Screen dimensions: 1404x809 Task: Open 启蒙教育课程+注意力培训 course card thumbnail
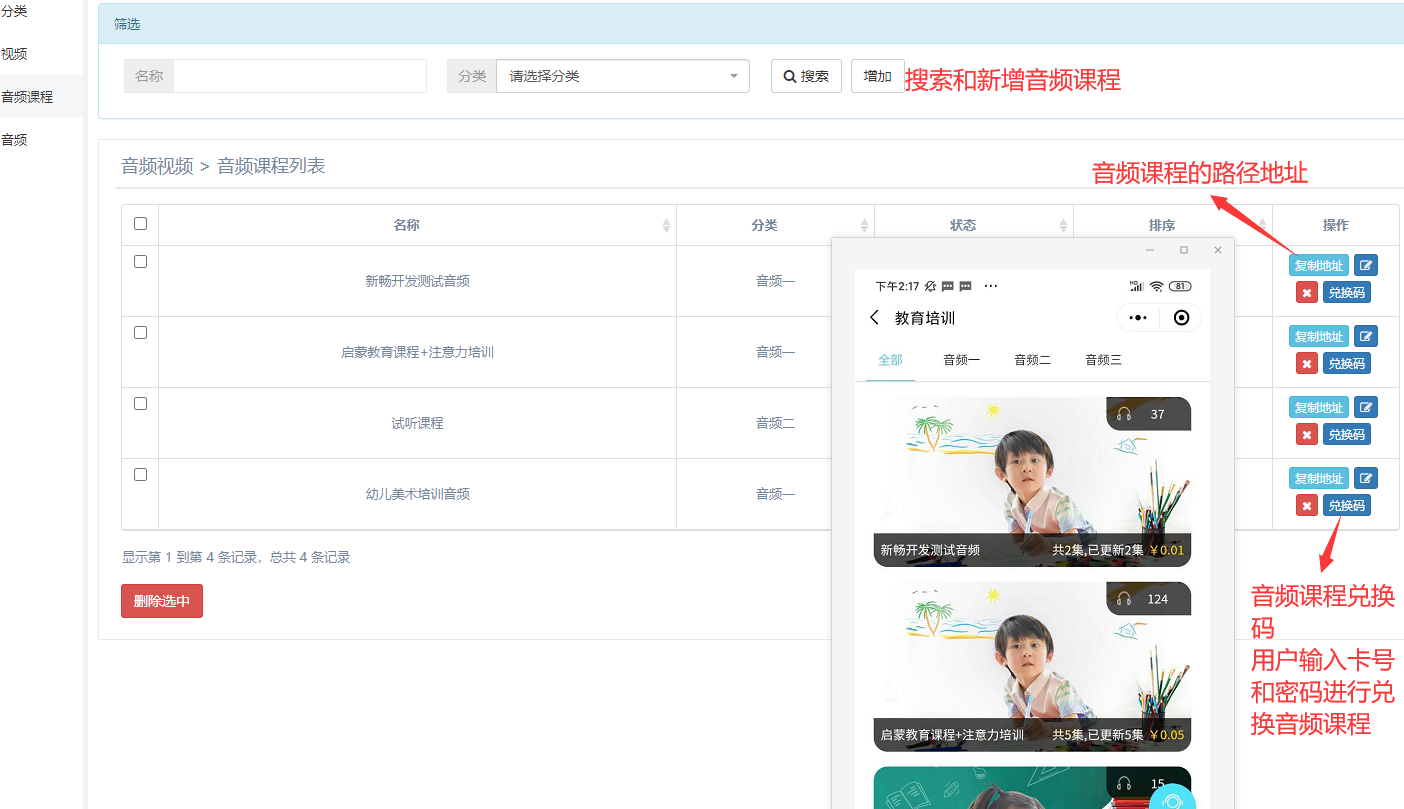coord(1032,667)
